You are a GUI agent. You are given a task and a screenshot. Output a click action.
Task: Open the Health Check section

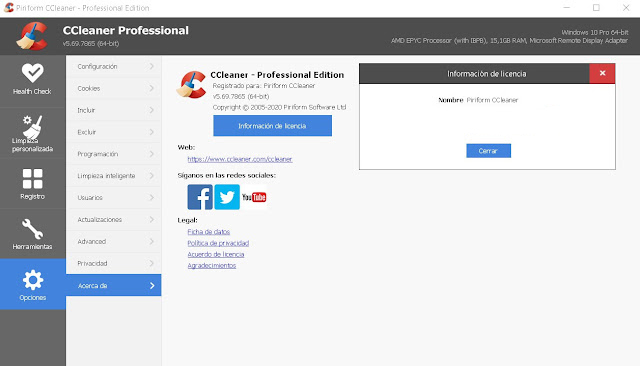coord(32,80)
